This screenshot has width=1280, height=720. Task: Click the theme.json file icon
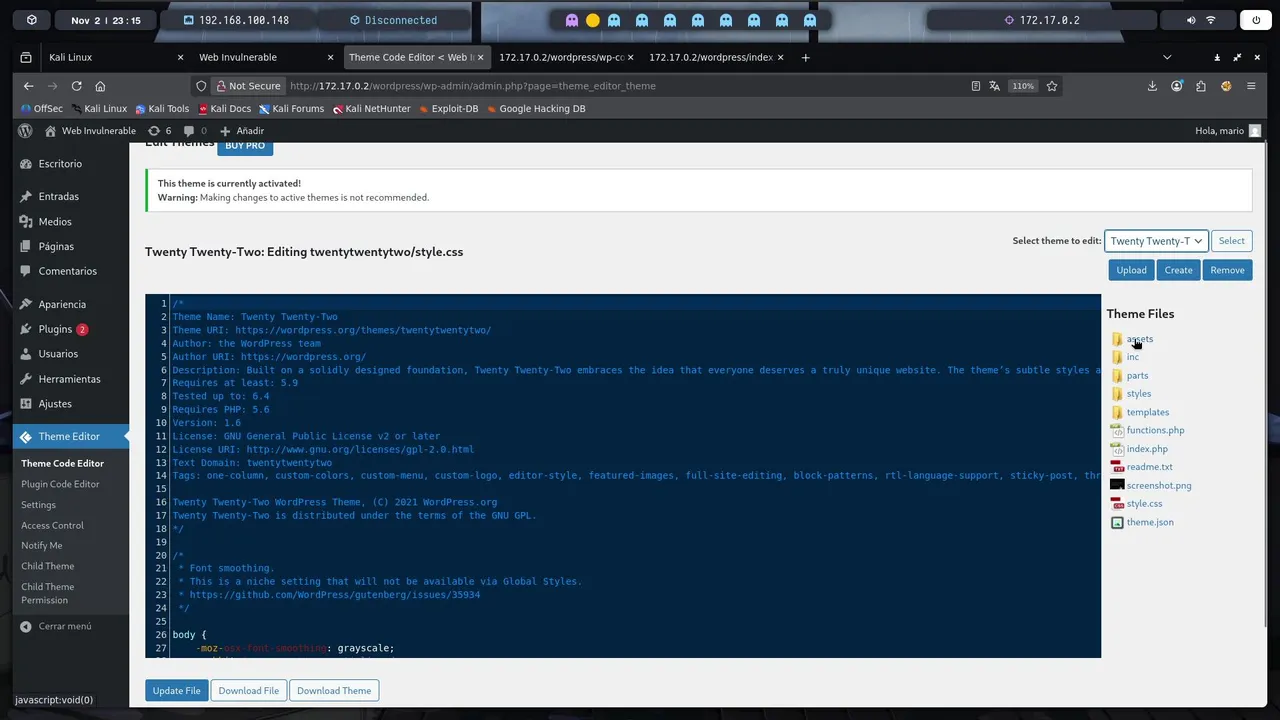tap(1117, 522)
